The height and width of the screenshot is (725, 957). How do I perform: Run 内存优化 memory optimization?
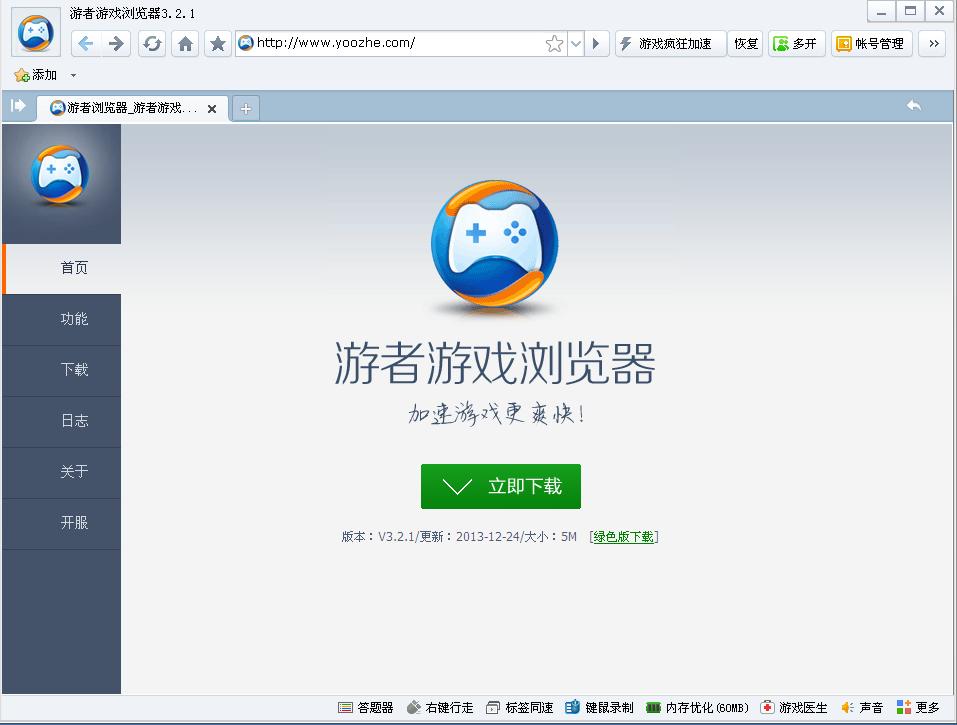point(698,707)
